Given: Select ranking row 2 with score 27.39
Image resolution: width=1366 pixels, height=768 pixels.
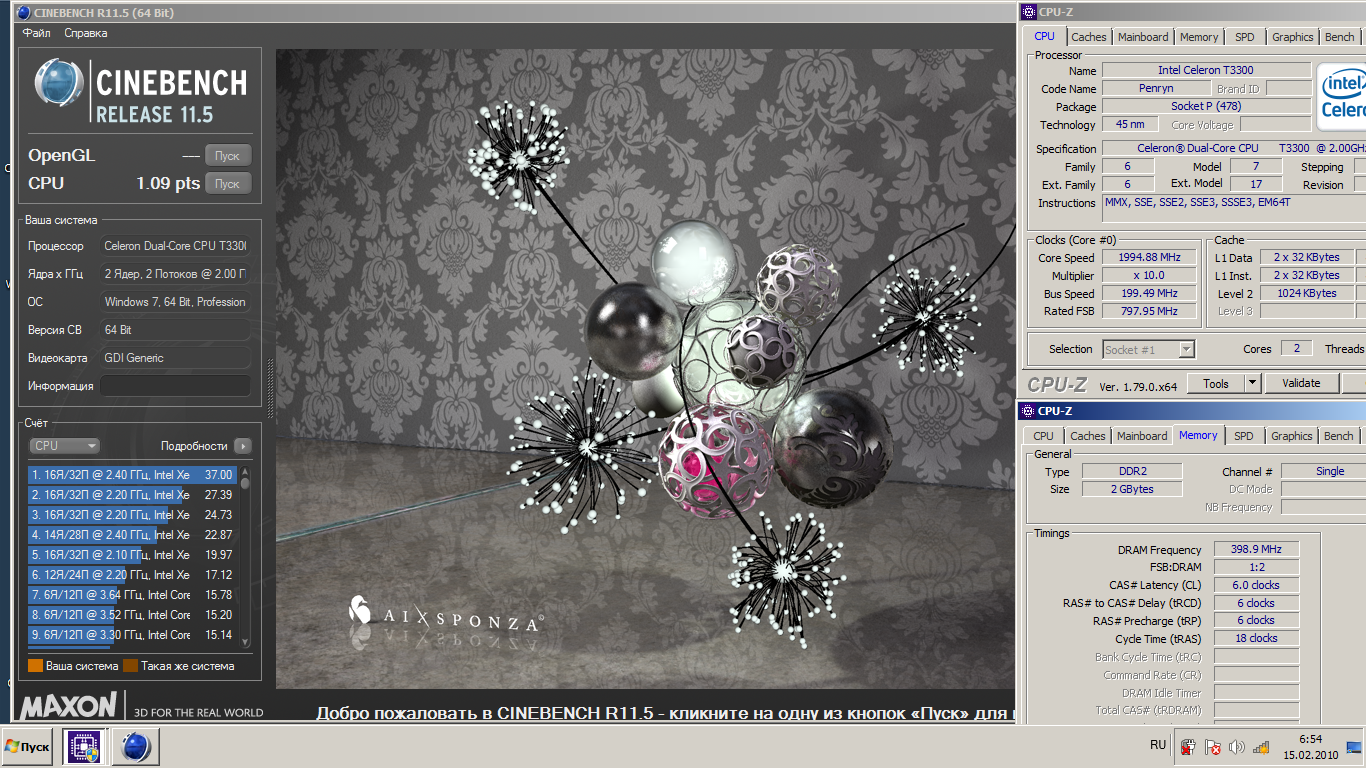Looking at the screenshot, I should point(132,495).
